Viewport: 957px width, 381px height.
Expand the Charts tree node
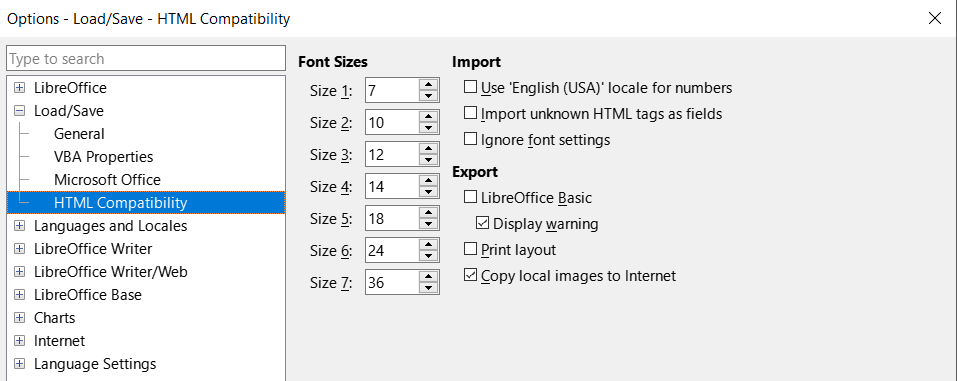coord(20,318)
